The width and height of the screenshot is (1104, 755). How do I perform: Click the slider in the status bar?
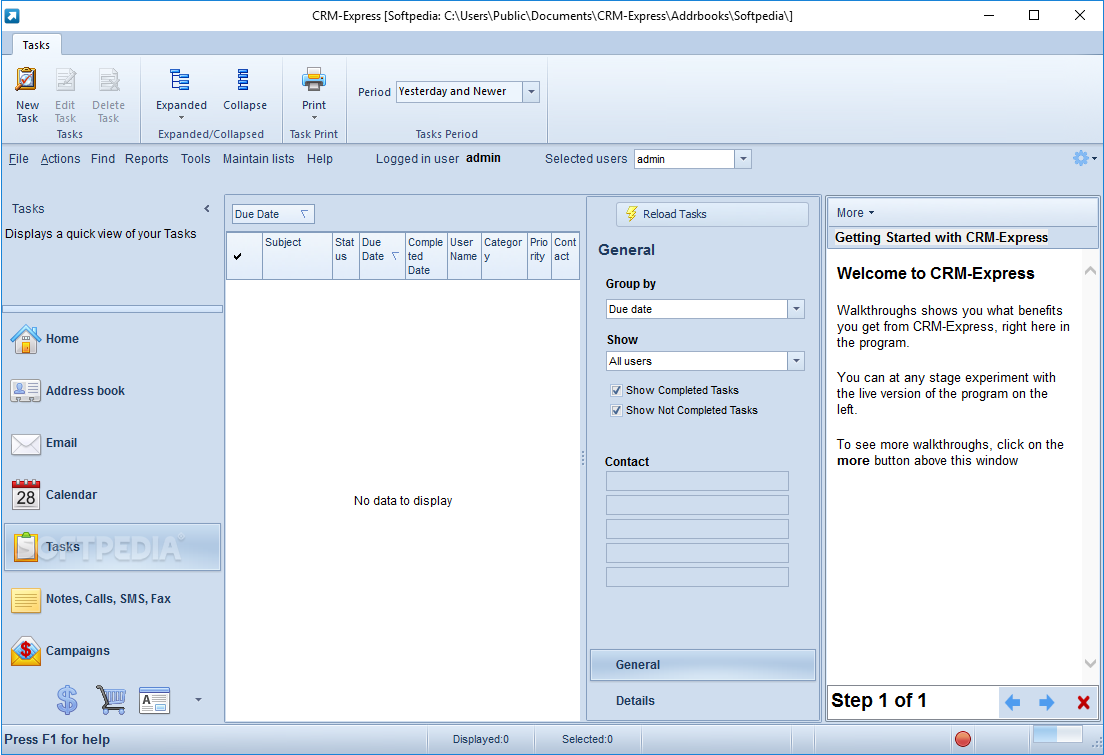click(1057, 735)
